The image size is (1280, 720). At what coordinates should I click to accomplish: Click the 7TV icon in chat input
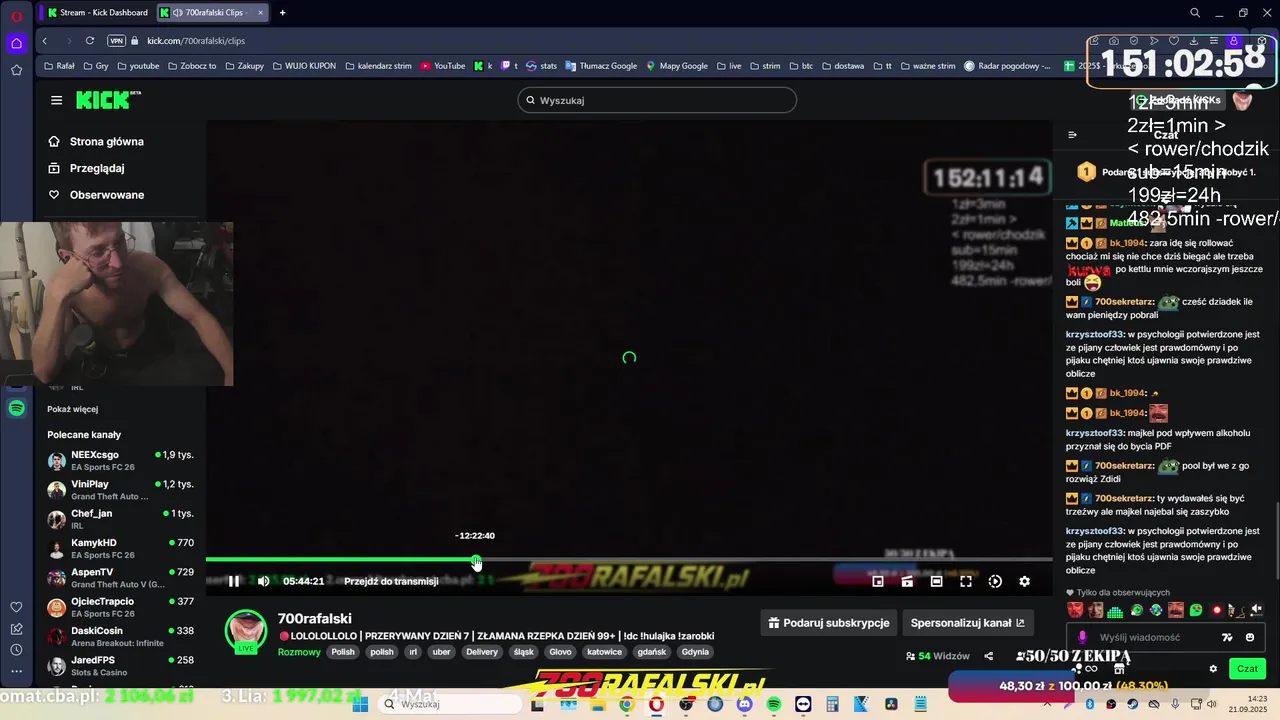(x=1227, y=637)
